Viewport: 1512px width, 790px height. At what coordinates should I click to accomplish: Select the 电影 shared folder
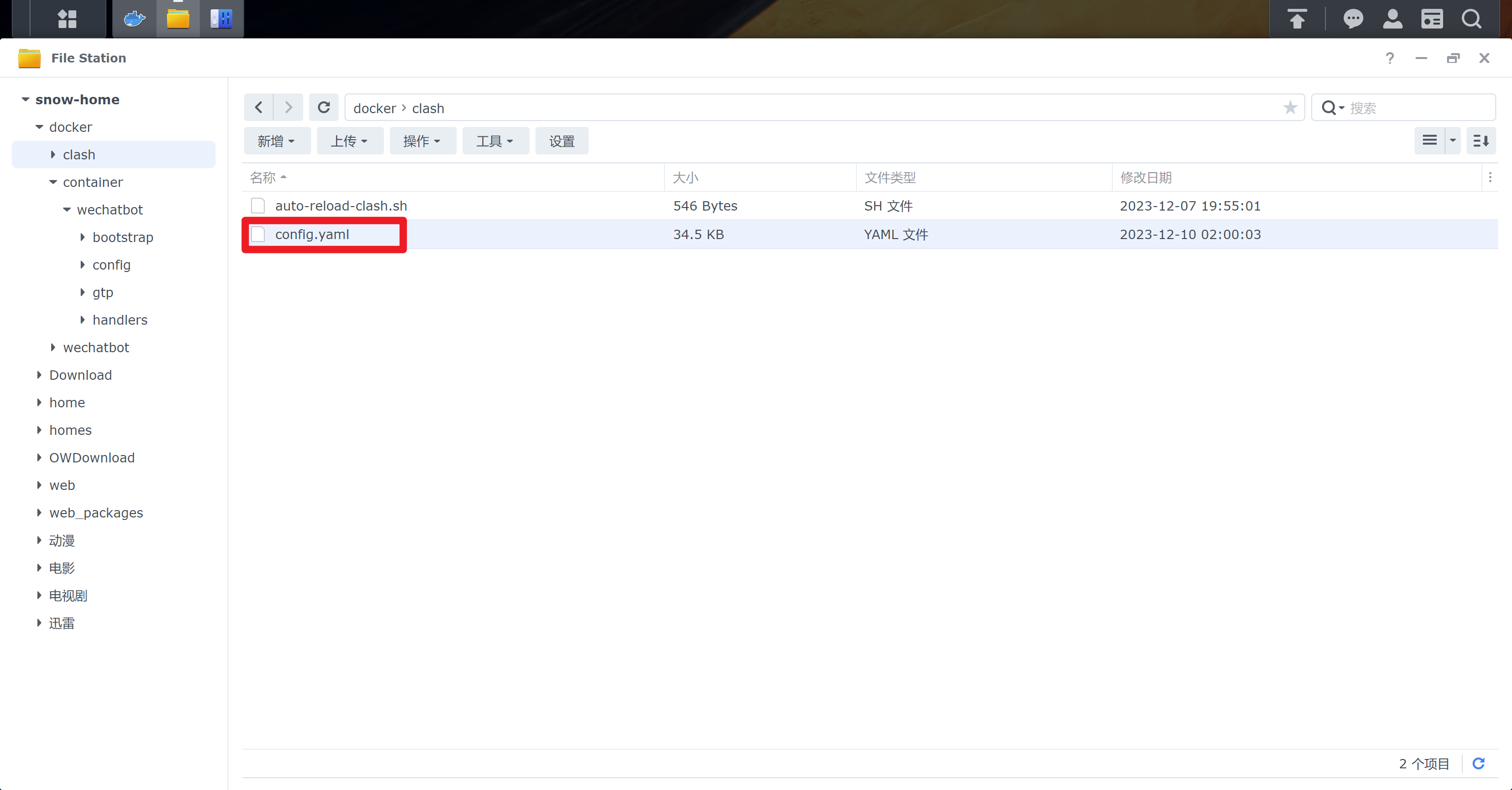pos(62,568)
